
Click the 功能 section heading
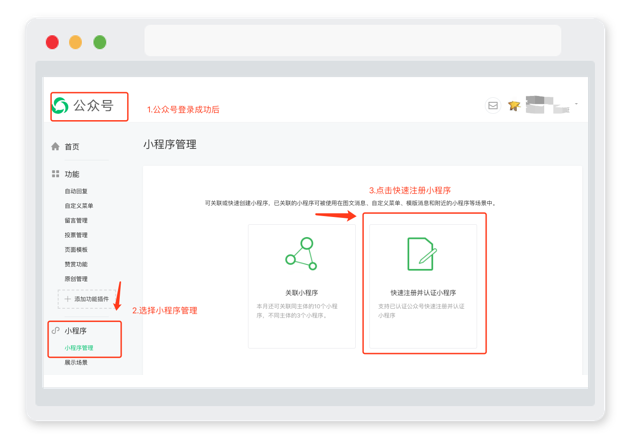[x=72, y=174]
